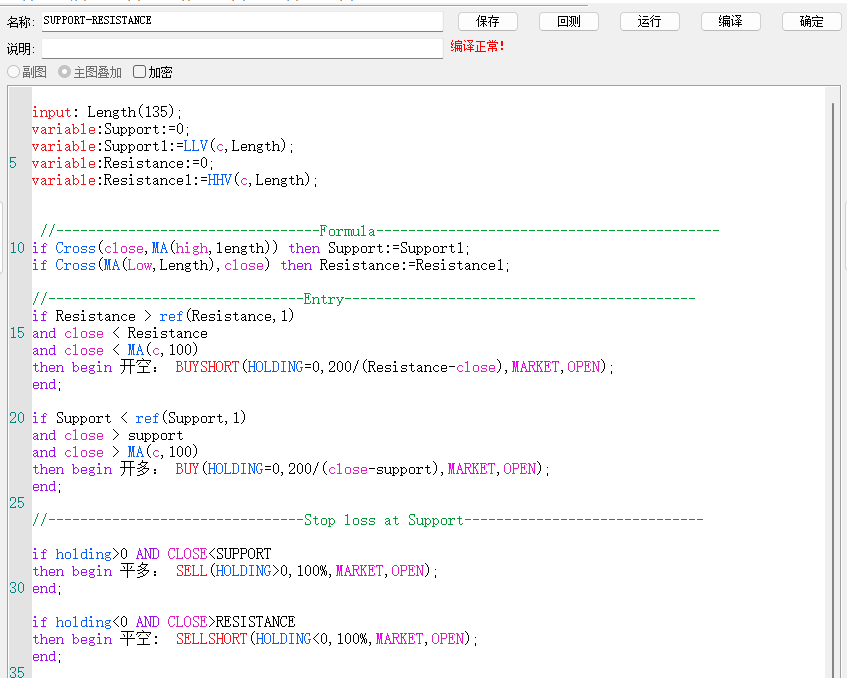Place cursor on 'input: Length(135);' line
Image resolution: width=847 pixels, height=678 pixels.
(x=106, y=112)
